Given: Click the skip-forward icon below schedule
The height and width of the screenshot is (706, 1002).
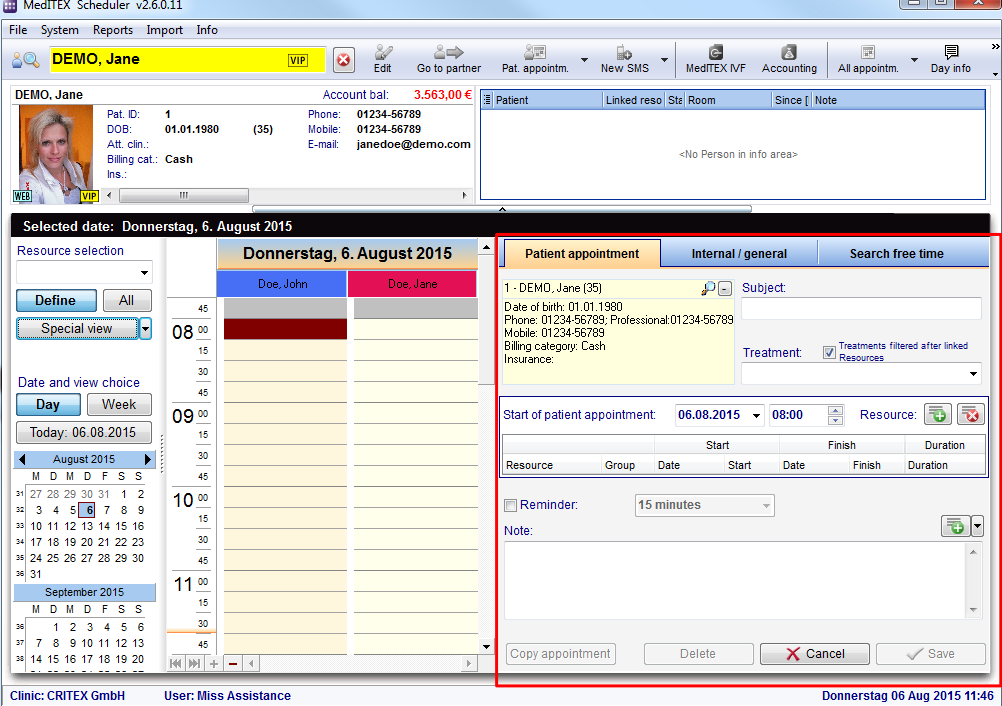Looking at the screenshot, I should point(194,664).
